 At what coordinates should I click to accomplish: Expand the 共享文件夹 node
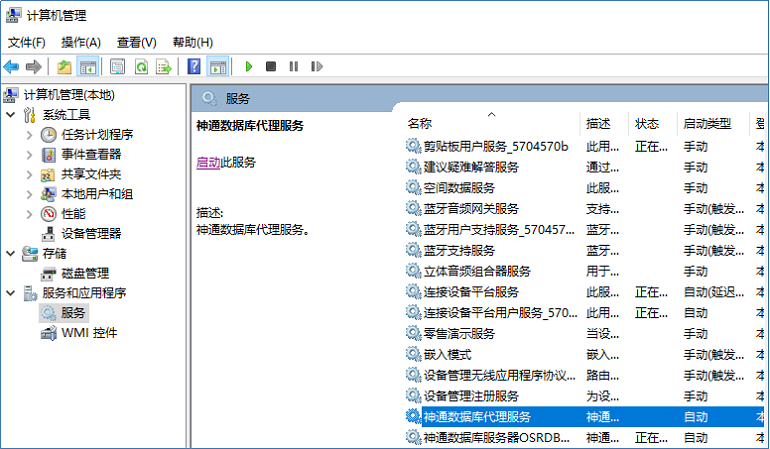pyautogui.click(x=29, y=174)
